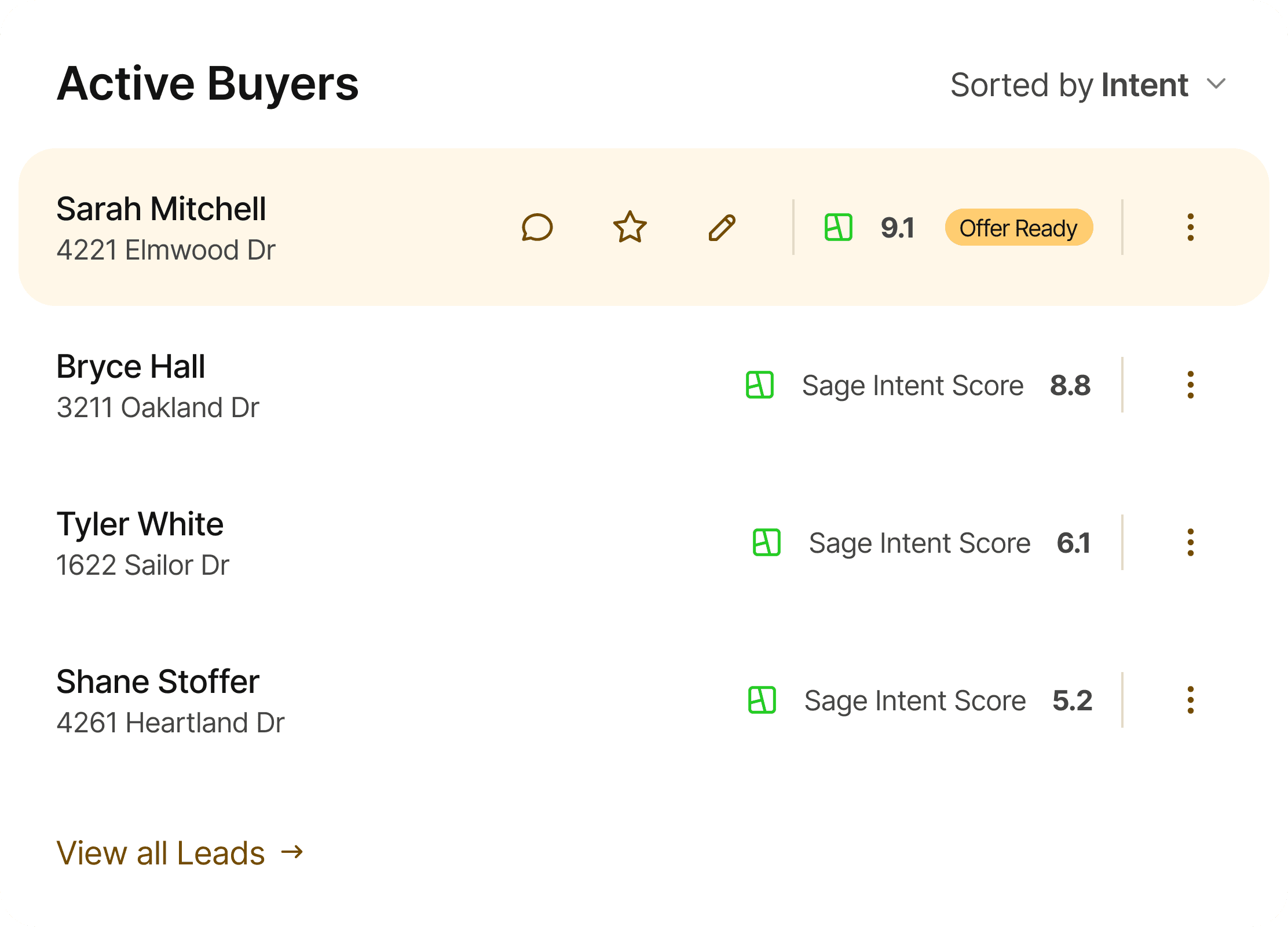Open more options for Sarah Mitchell

click(x=1190, y=227)
